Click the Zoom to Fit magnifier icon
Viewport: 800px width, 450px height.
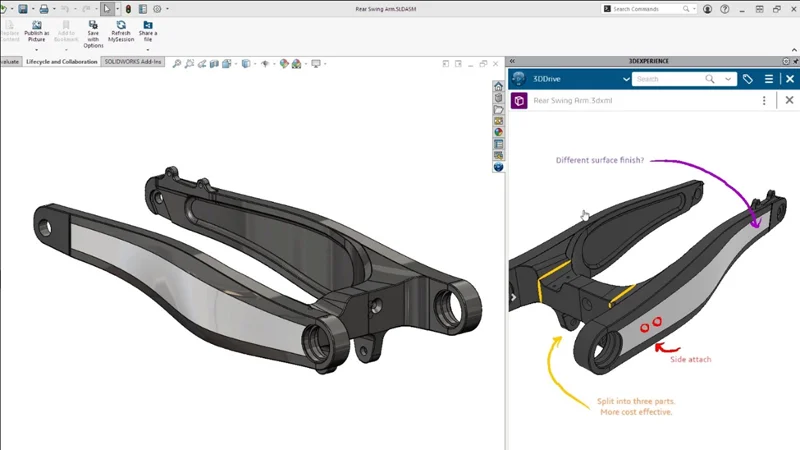[x=177, y=63]
